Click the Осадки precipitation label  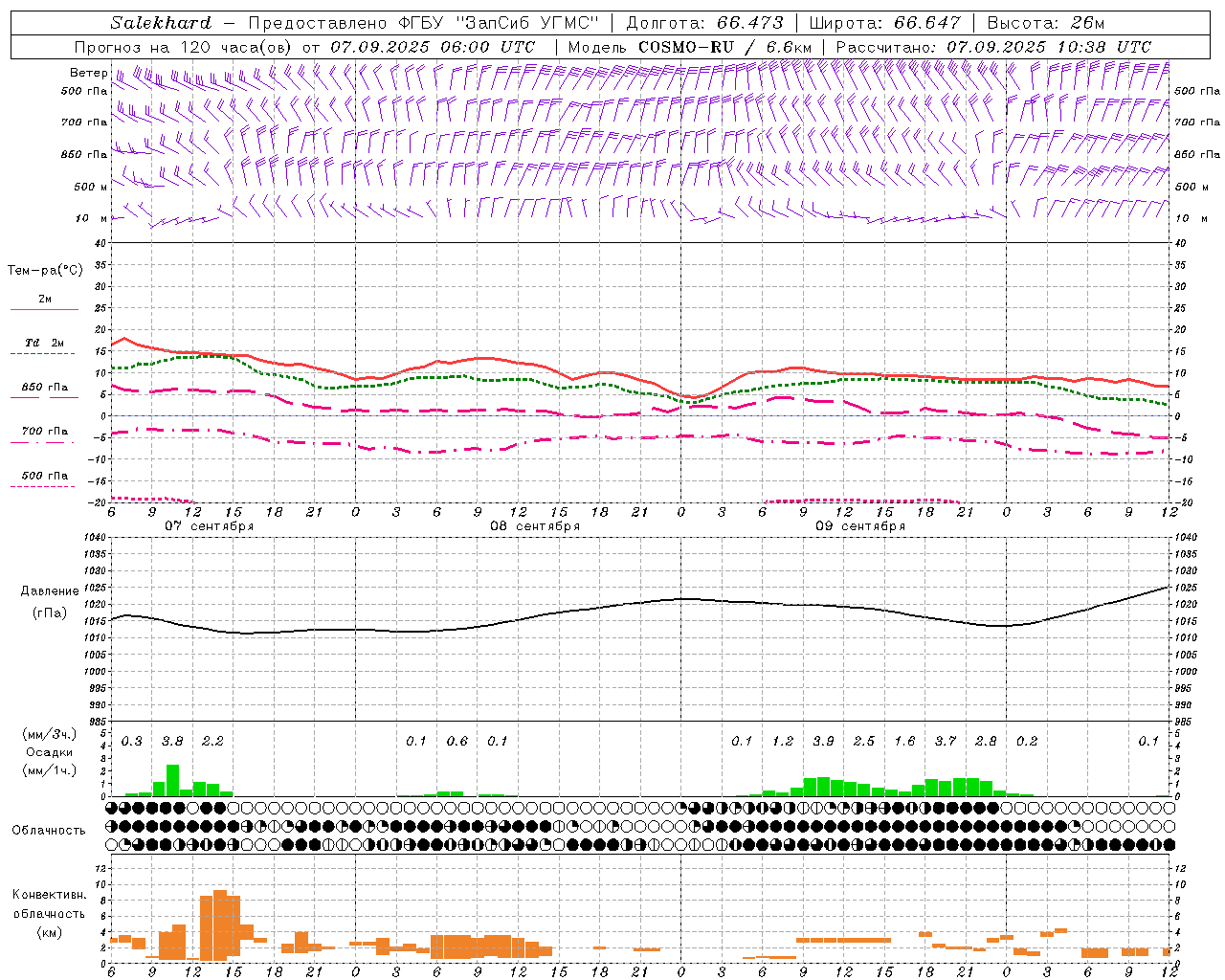point(50,752)
